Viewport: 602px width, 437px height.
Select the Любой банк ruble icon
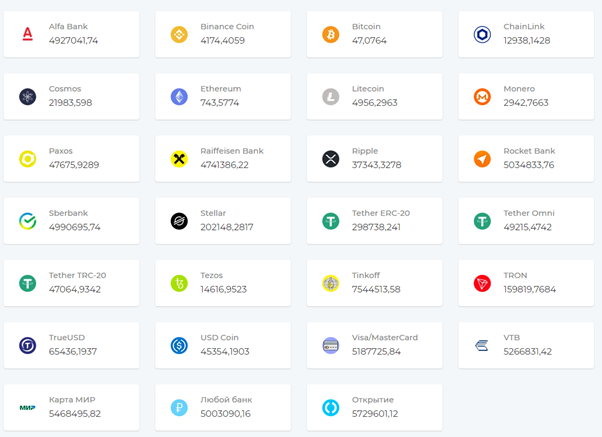(179, 407)
